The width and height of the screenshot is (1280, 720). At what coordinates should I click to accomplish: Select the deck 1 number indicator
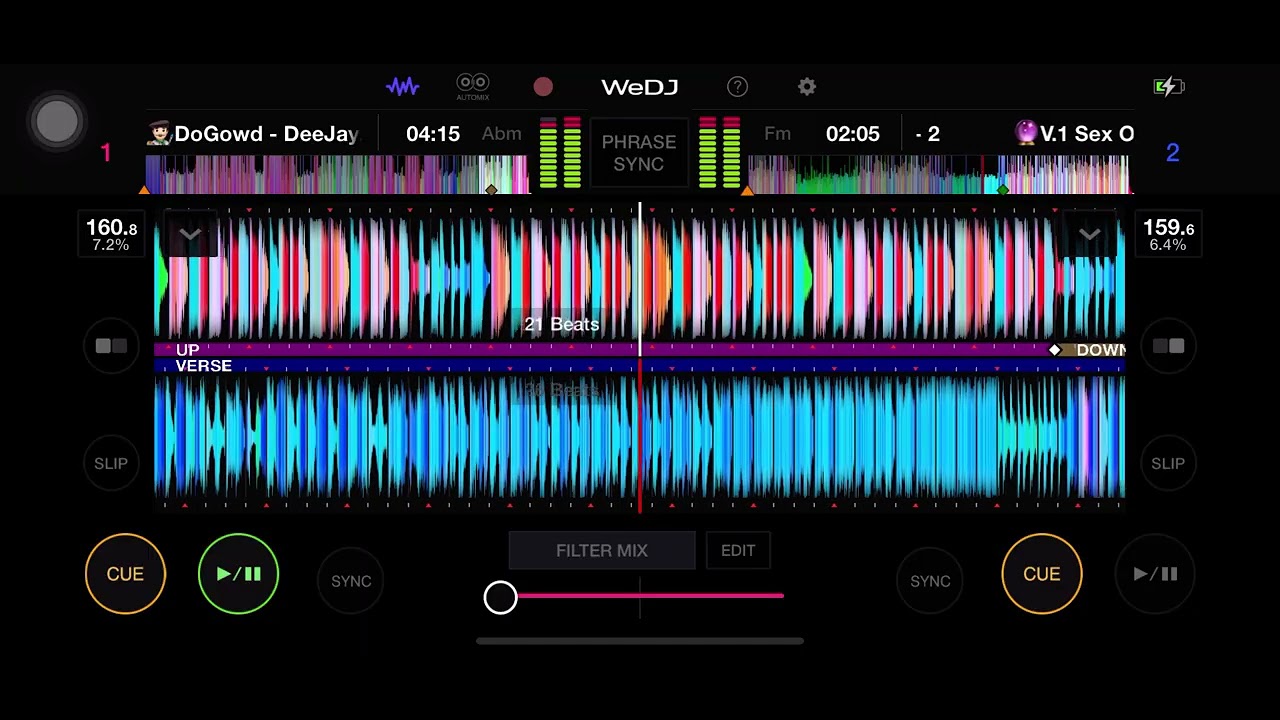point(106,153)
